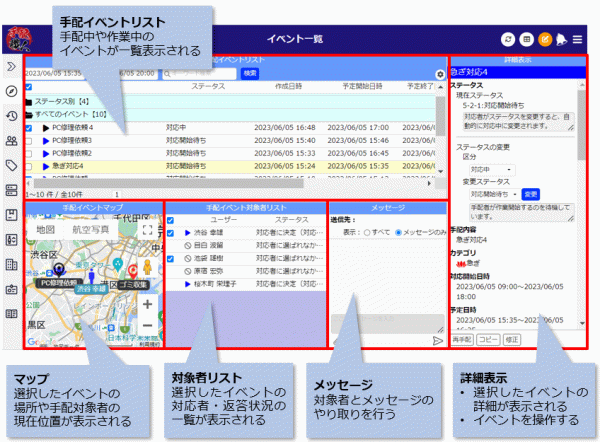Open the grid layout icon in header

coord(527,39)
